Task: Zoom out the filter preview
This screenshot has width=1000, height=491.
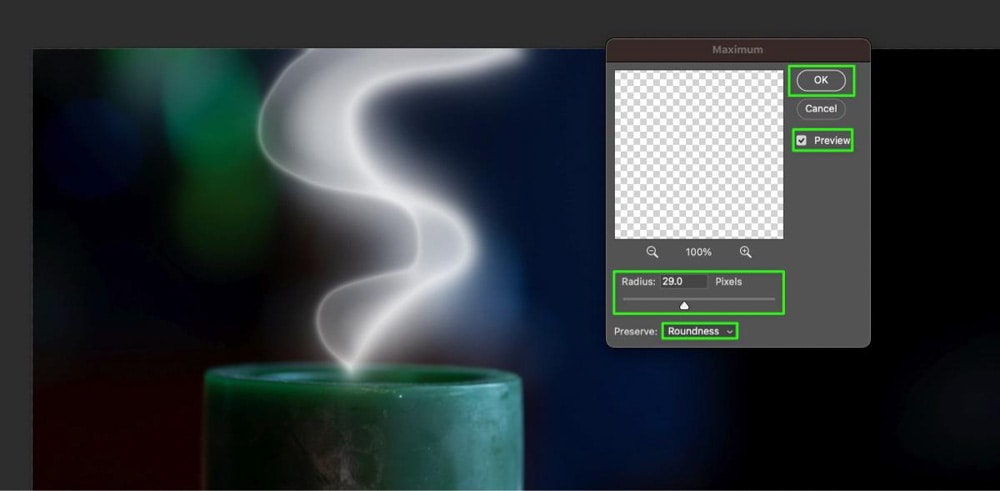Action: 652,252
